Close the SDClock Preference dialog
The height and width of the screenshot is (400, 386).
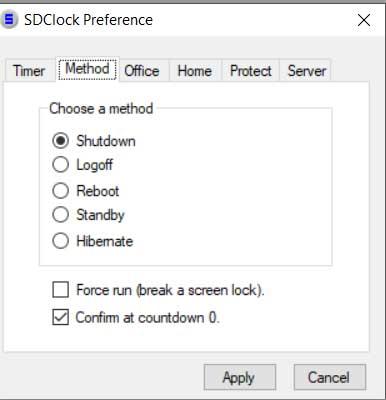(x=364, y=20)
